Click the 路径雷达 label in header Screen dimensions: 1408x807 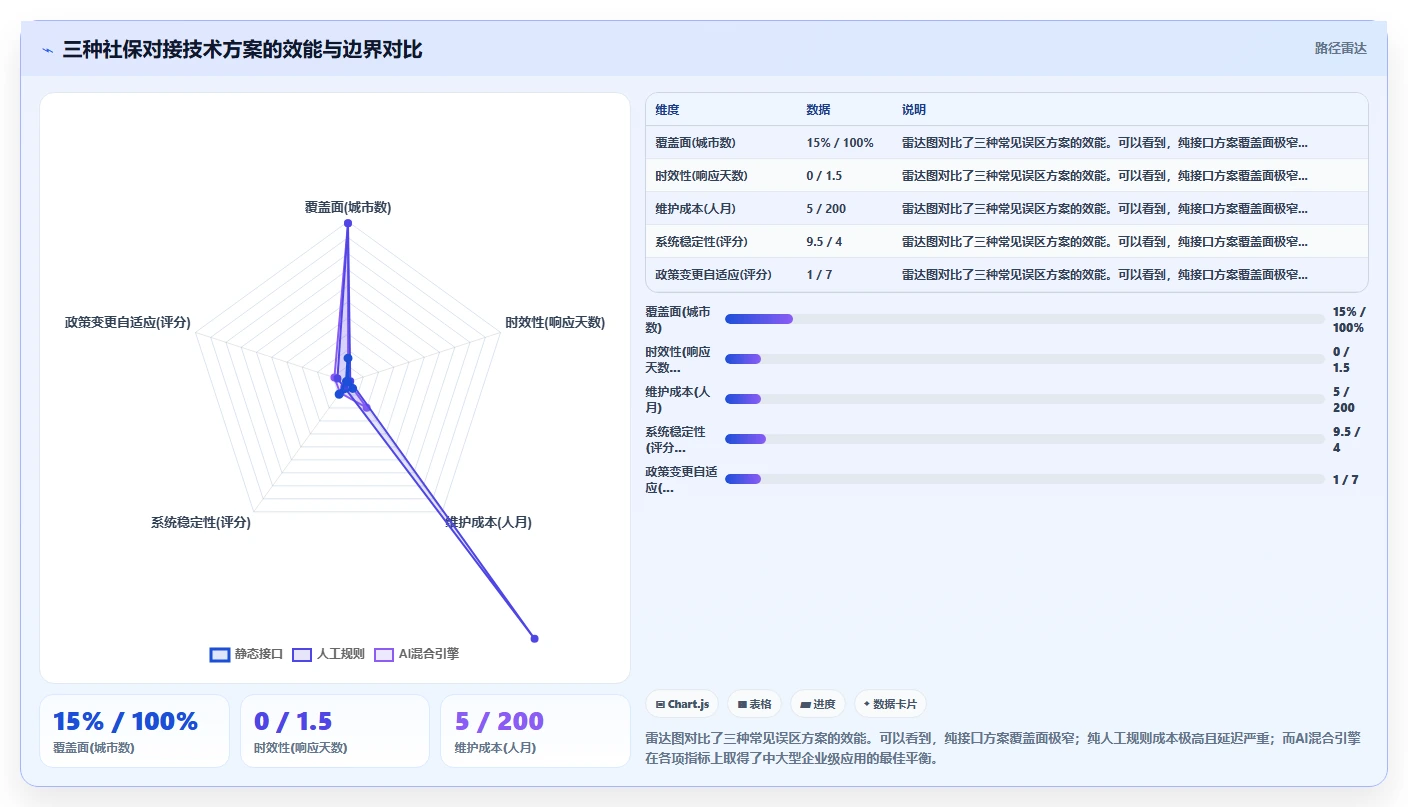tap(1340, 48)
